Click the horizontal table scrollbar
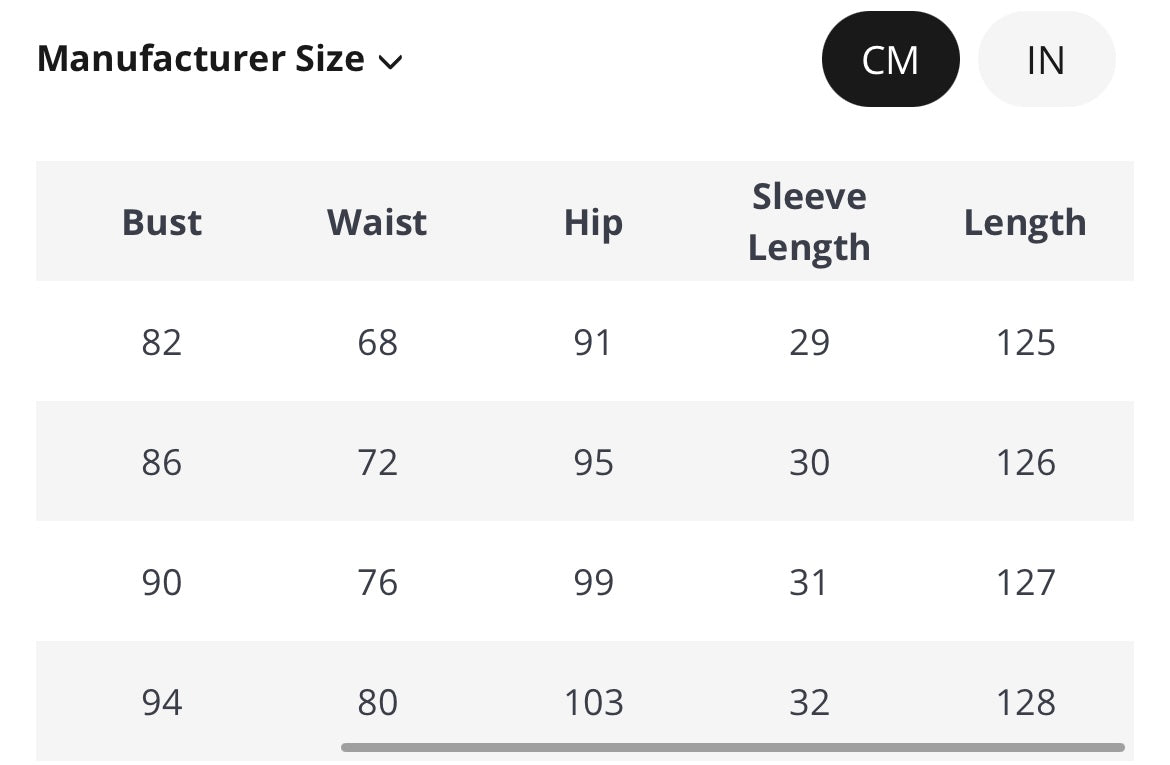Image resolution: width=1170 pixels, height=765 pixels. [x=732, y=747]
